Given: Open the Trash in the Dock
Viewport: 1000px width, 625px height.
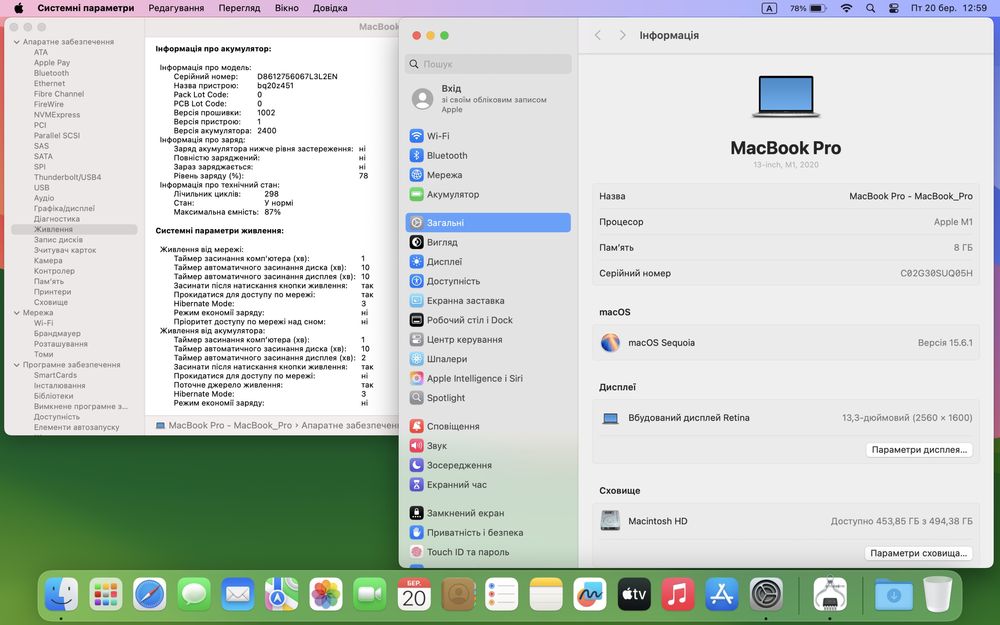Looking at the screenshot, I should click(938, 594).
